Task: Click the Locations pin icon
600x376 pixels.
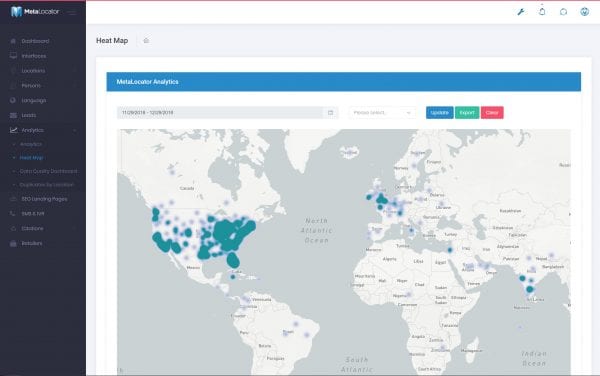Action: pos(13,71)
